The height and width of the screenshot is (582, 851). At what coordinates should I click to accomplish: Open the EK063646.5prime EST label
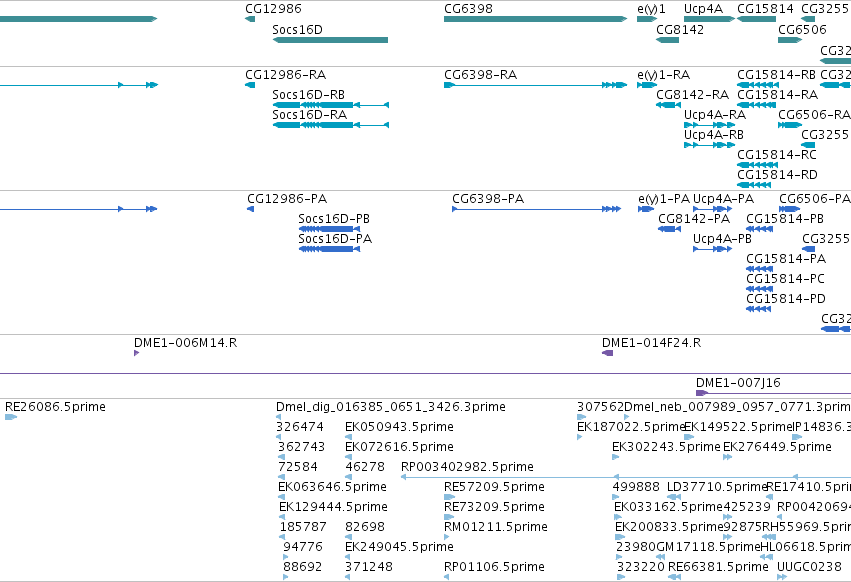coord(332,486)
